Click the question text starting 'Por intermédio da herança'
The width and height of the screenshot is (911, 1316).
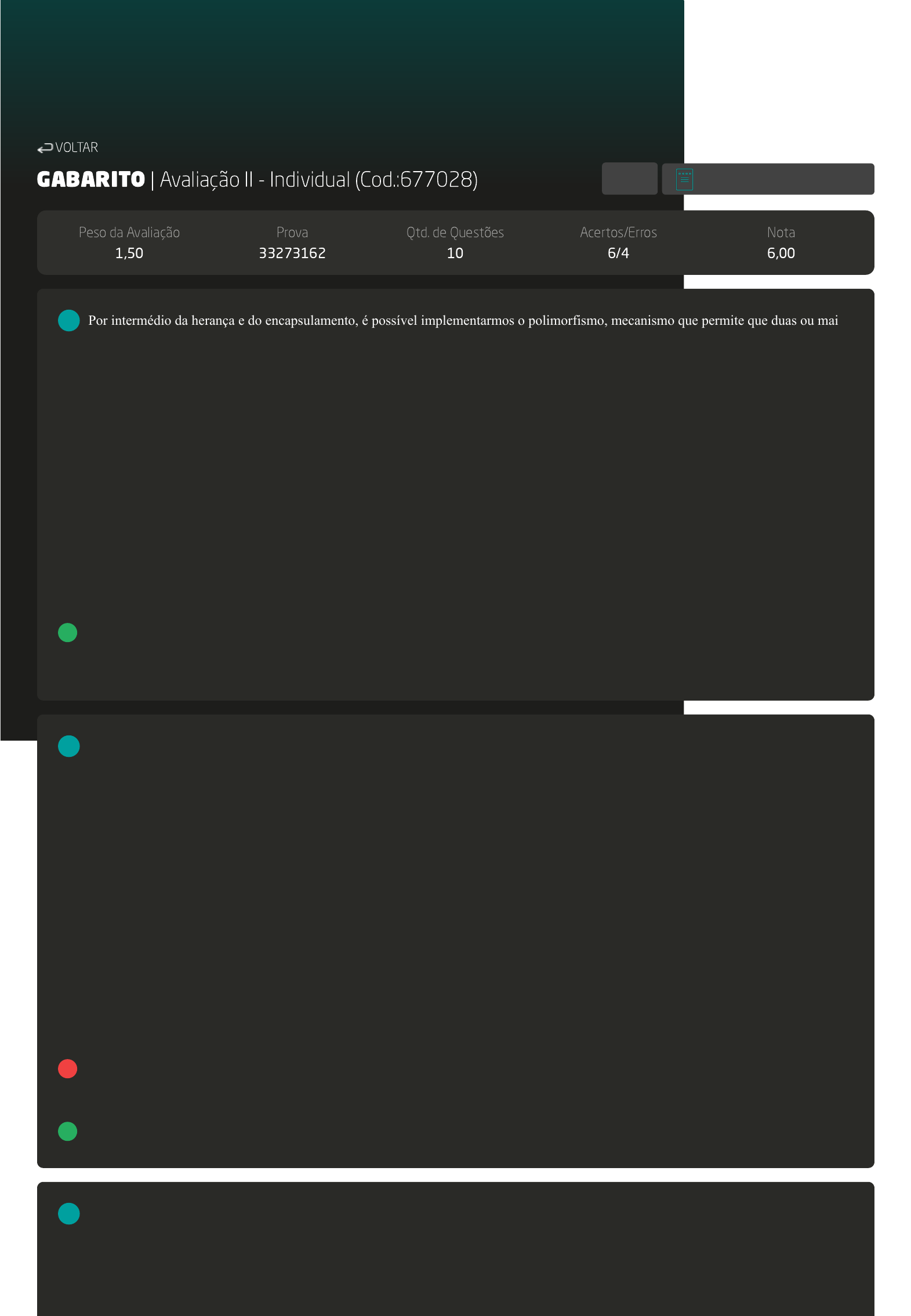463,321
